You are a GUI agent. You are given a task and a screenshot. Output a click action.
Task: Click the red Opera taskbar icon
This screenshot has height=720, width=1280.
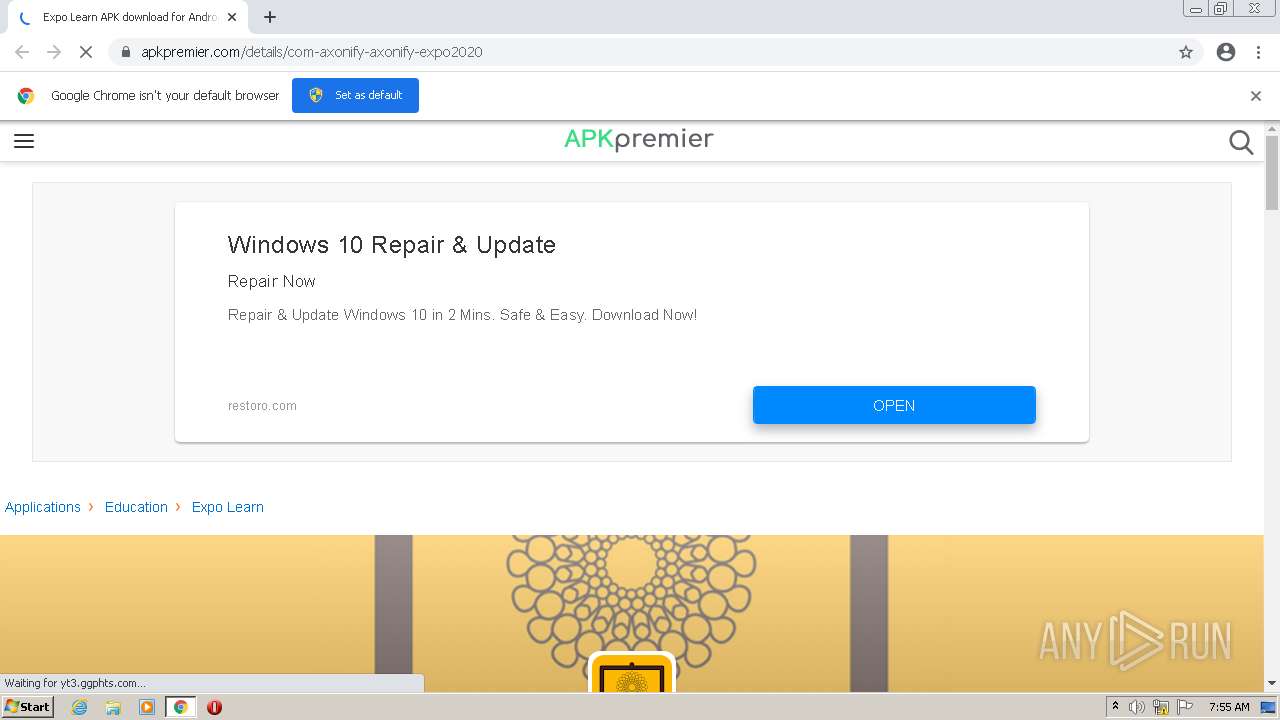click(214, 707)
